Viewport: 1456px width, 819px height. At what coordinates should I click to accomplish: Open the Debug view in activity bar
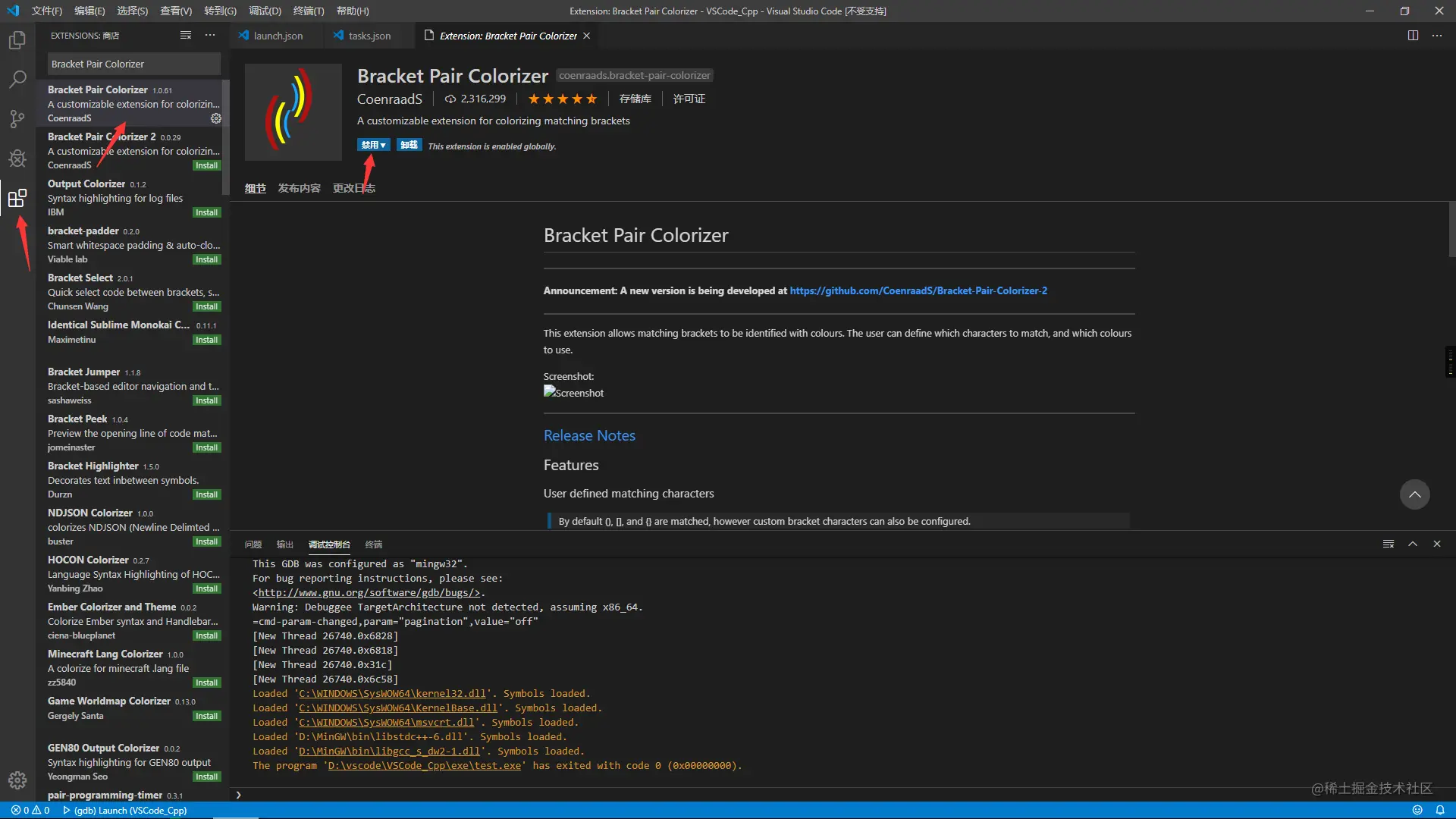[x=17, y=158]
